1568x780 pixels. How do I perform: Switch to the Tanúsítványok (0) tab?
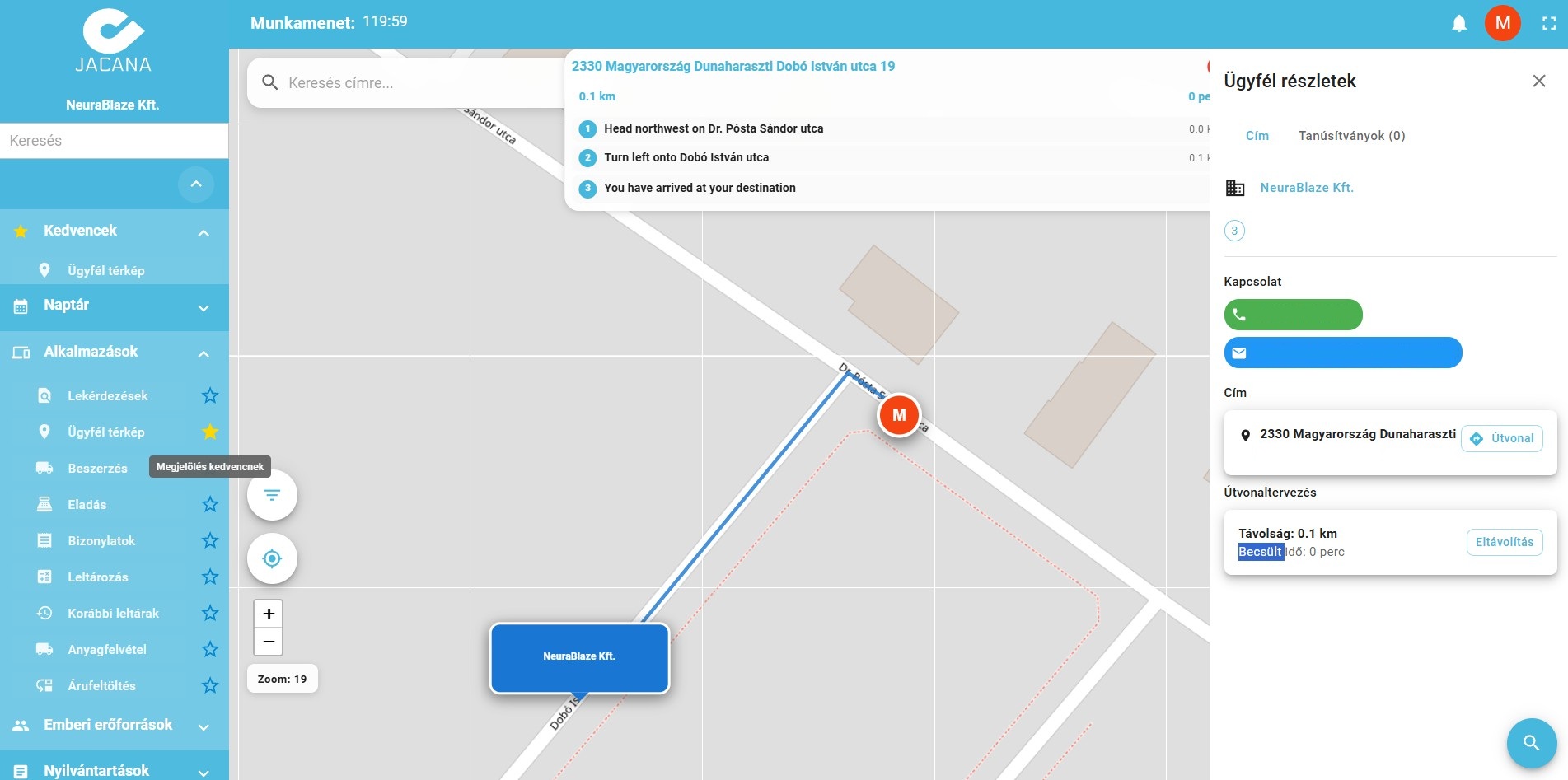pyautogui.click(x=1351, y=136)
